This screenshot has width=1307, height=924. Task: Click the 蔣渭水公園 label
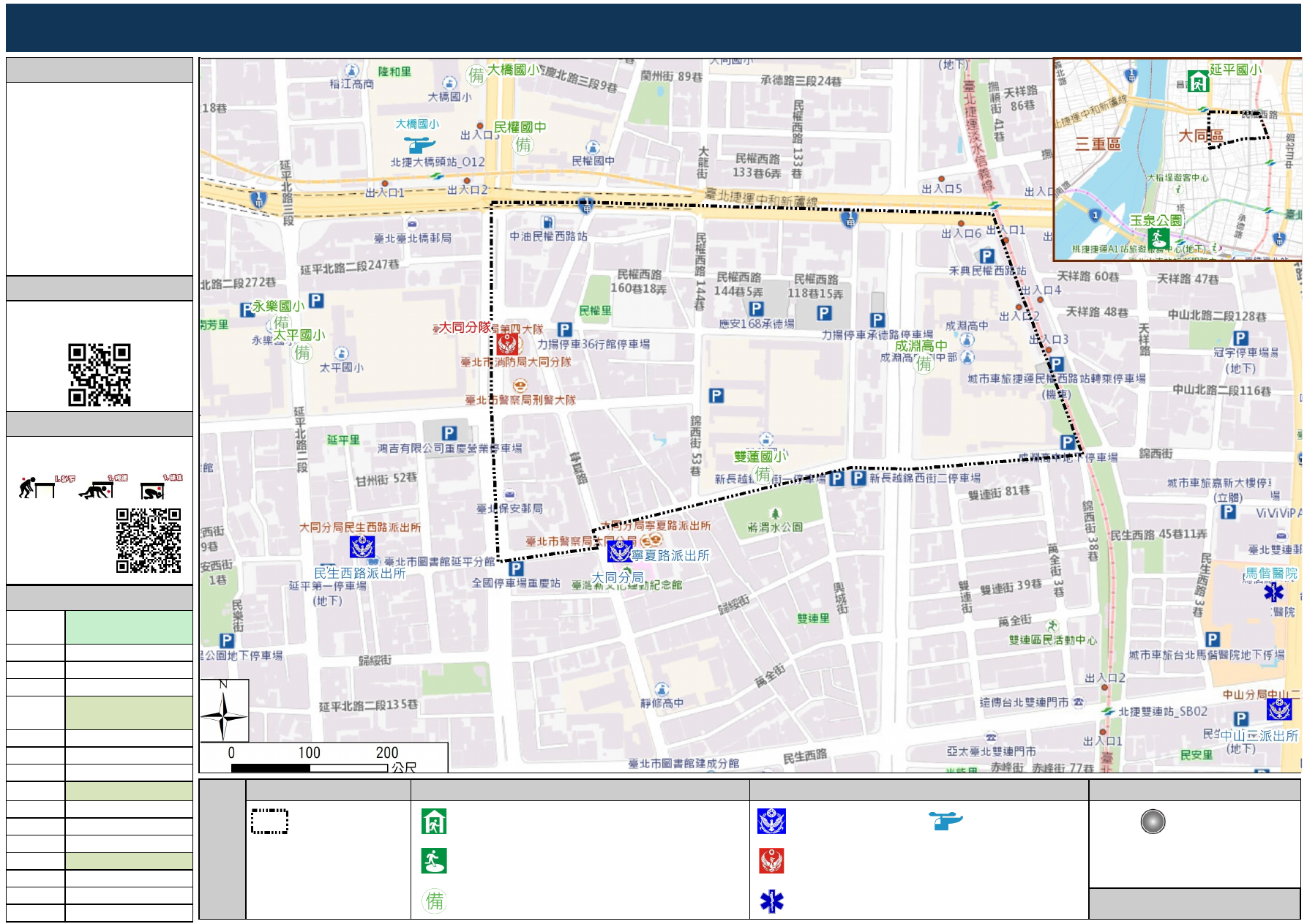pos(775,527)
